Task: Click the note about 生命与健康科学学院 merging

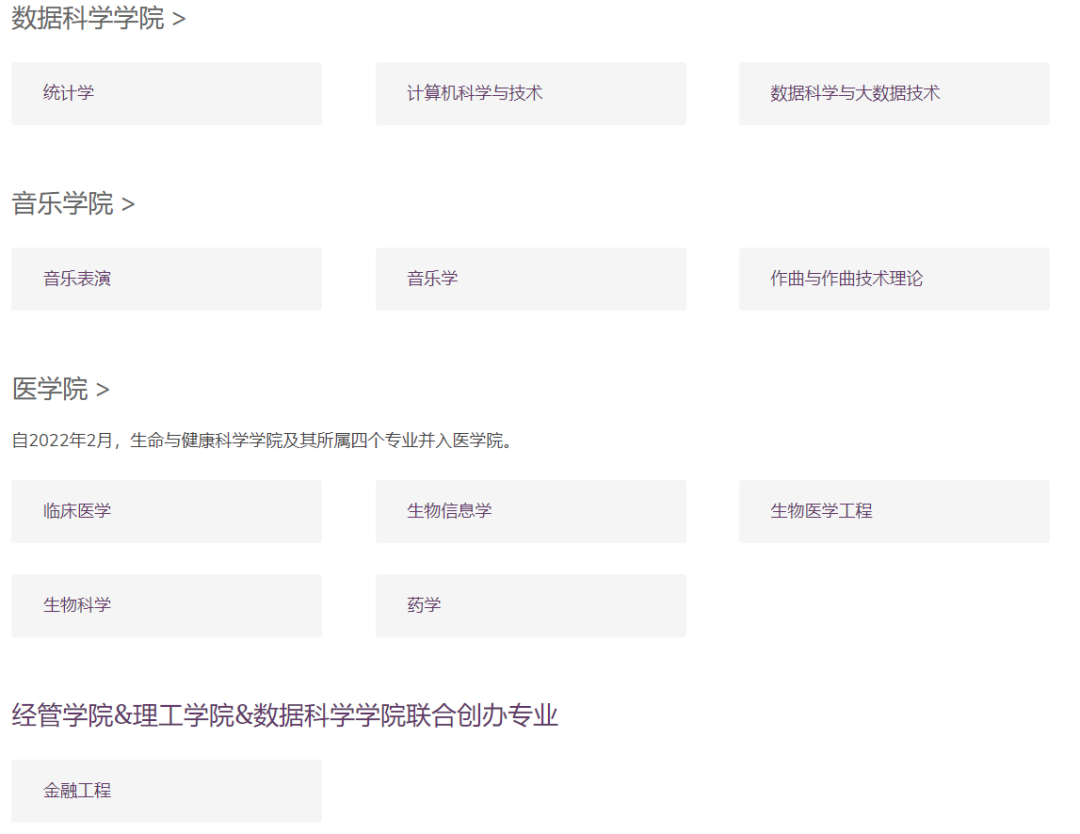Action: click(x=262, y=441)
